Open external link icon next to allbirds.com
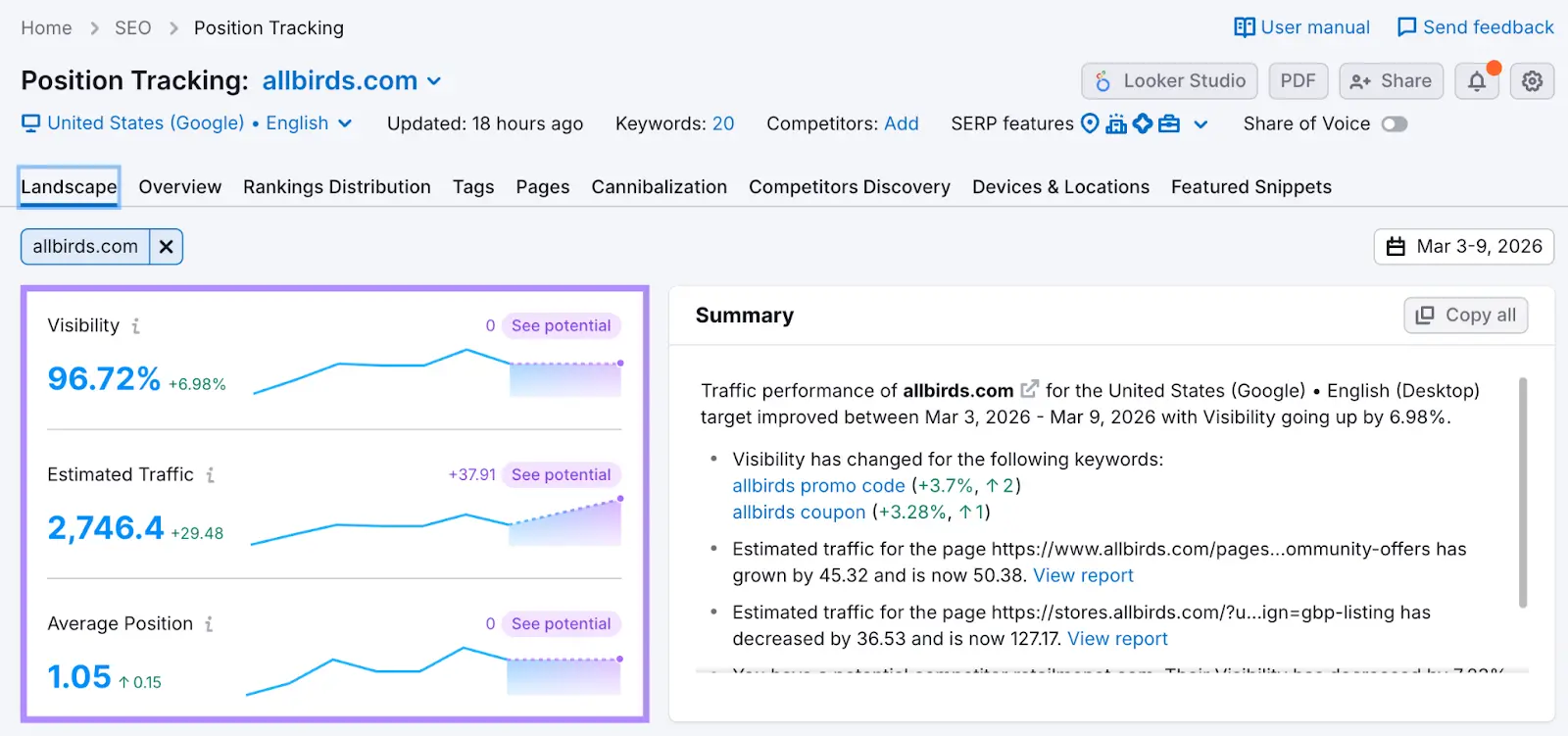Screen dimensions: 1568x736 [1029, 389]
